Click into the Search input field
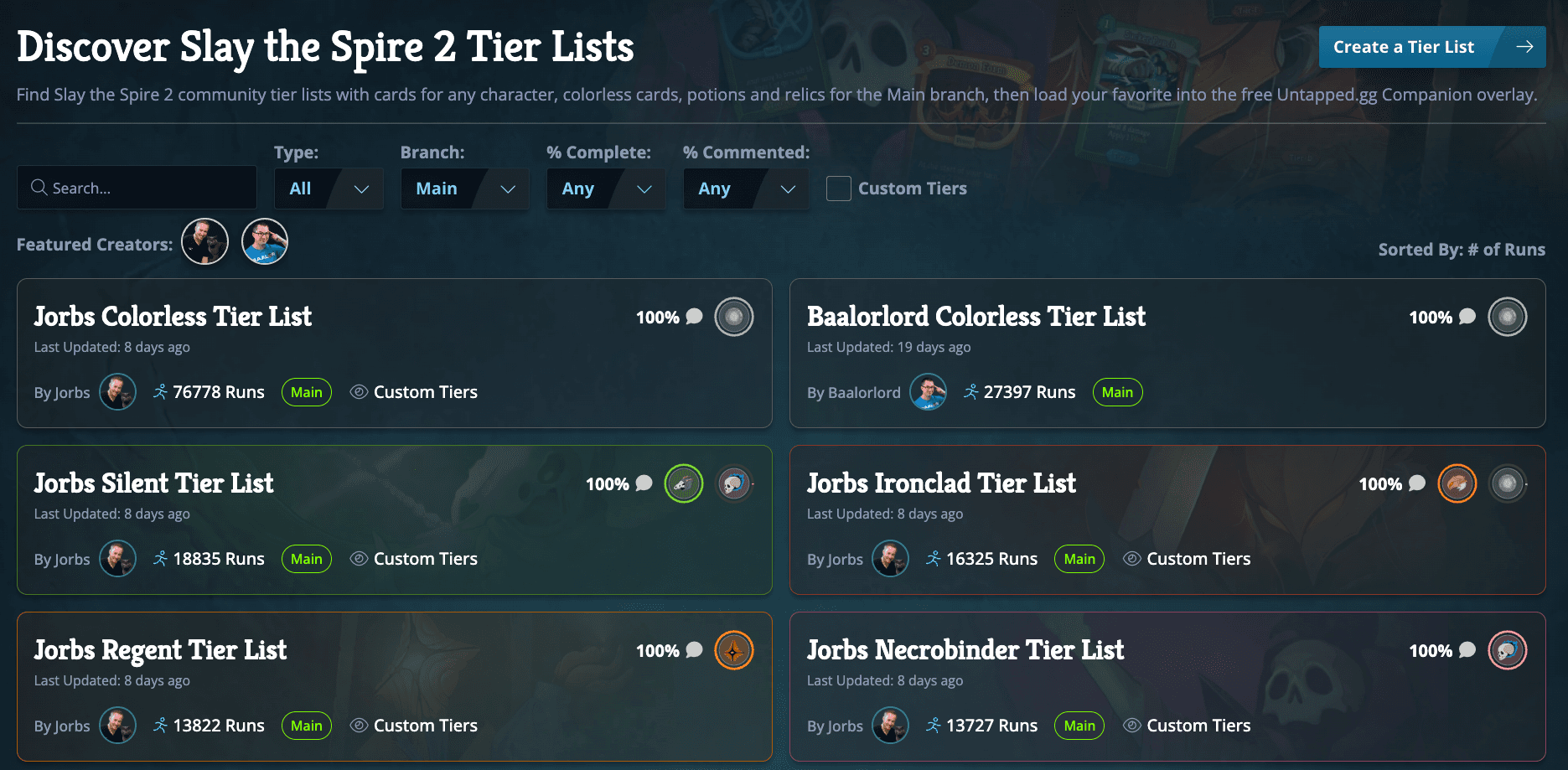This screenshot has width=1568, height=770. (137, 188)
